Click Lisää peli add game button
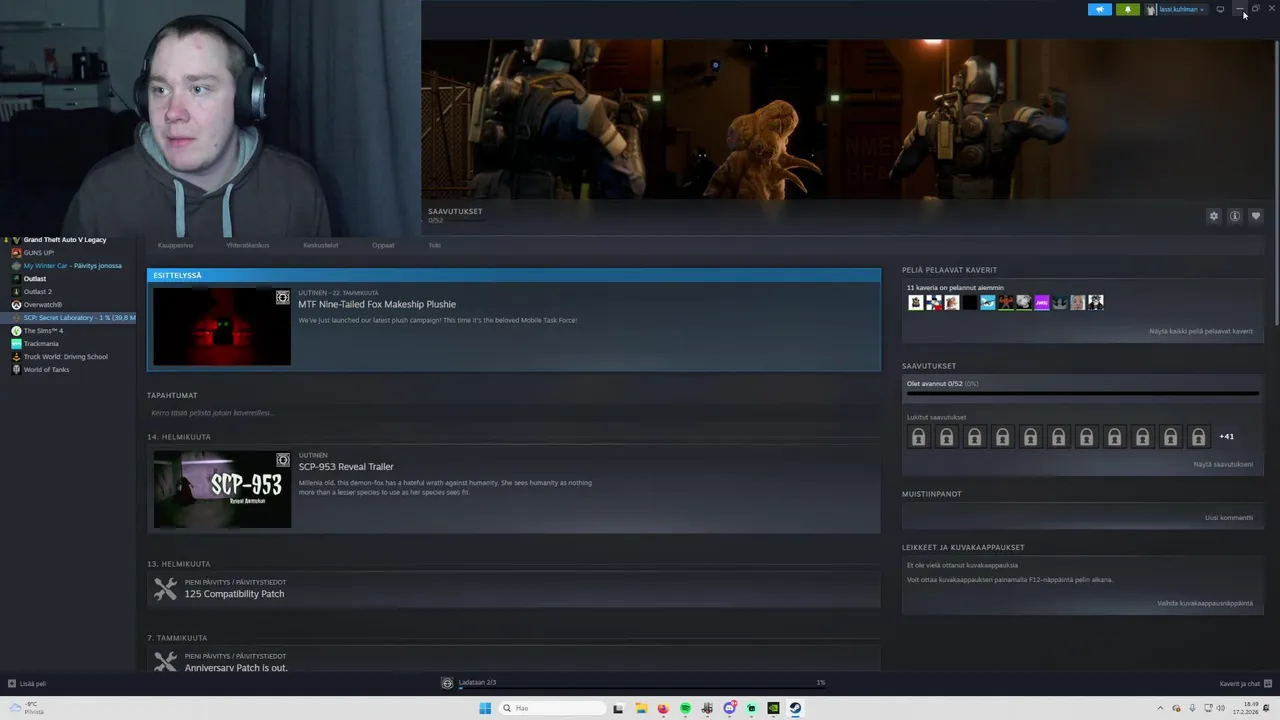The width and height of the screenshot is (1280, 720). pos(27,684)
